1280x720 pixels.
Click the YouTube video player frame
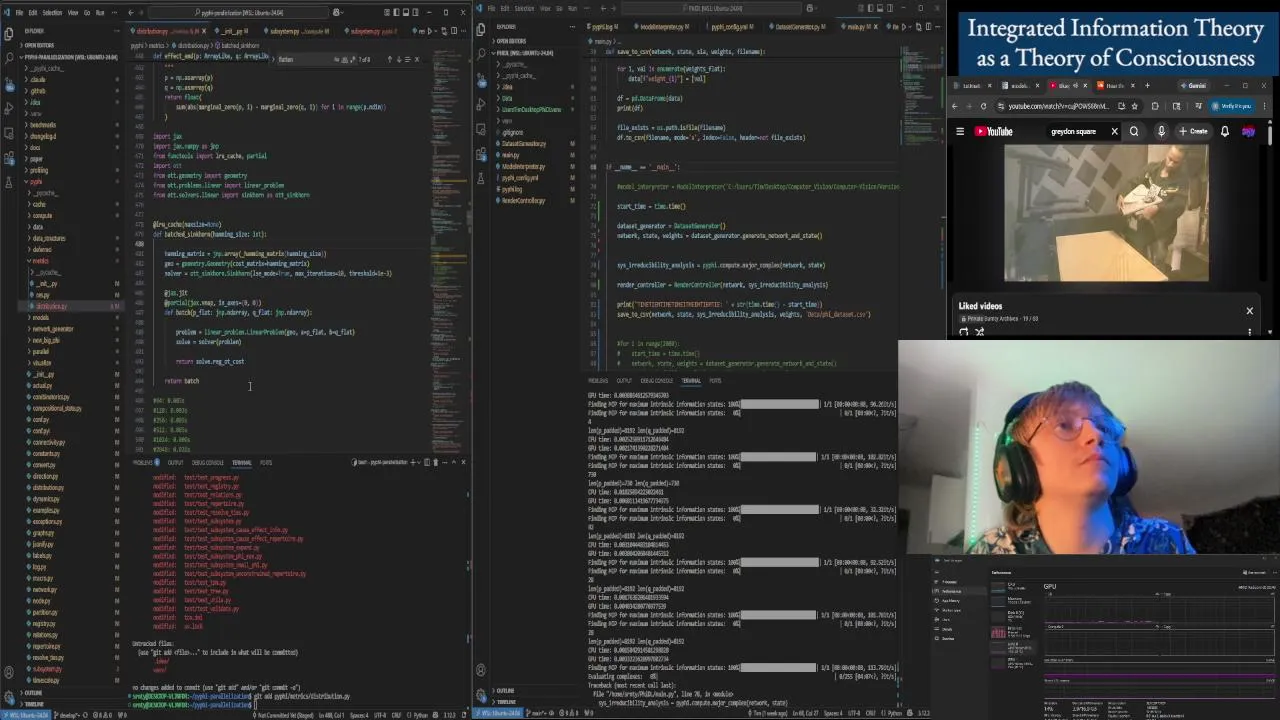(1107, 213)
